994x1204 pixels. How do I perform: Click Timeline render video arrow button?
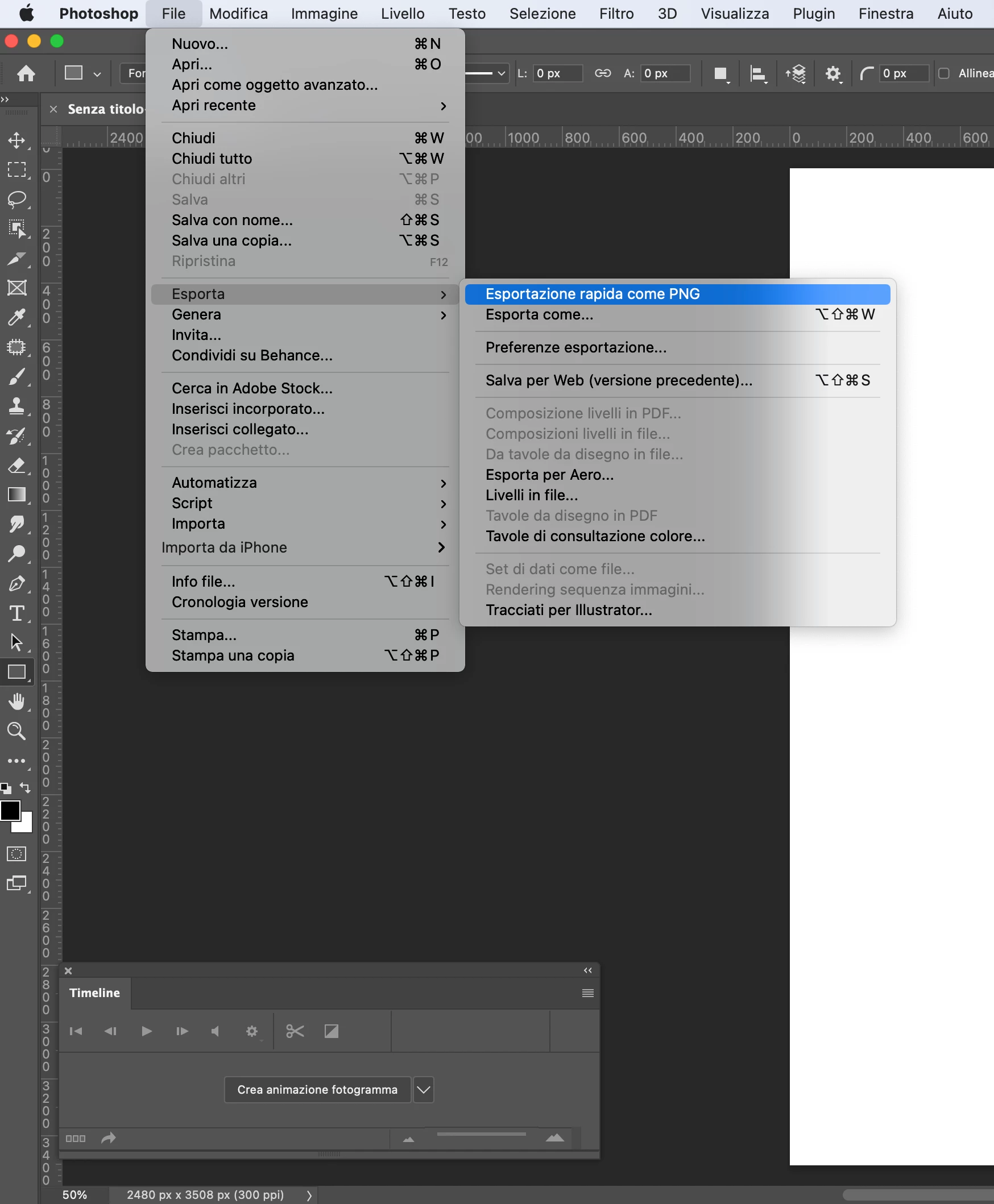click(x=108, y=1138)
